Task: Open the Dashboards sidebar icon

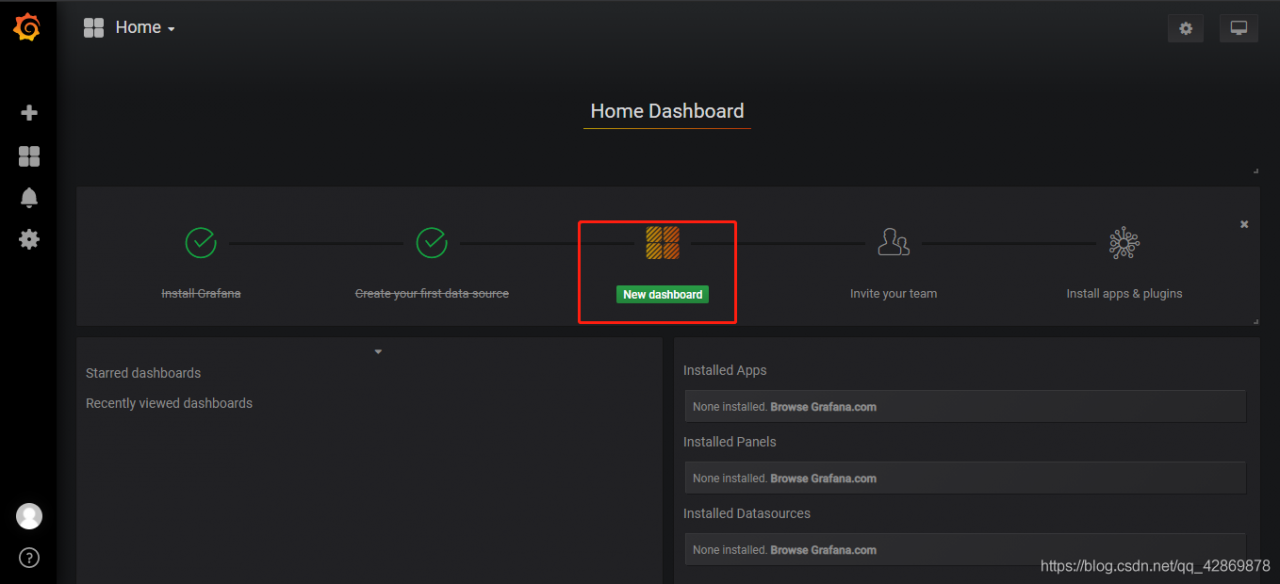Action: 29,156
